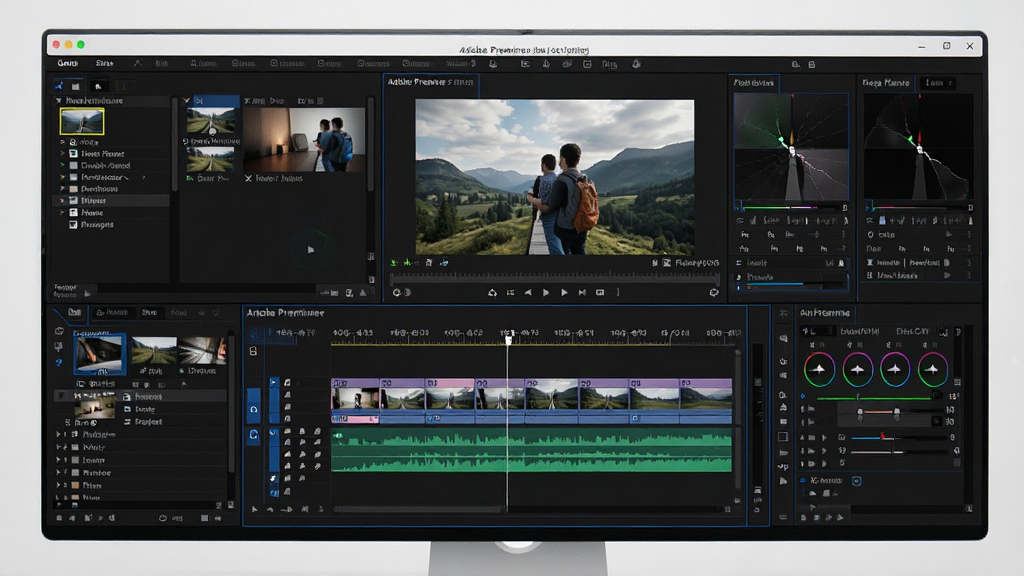
Task: Click the timeline playhead marker on the ruler
Action: [508, 340]
